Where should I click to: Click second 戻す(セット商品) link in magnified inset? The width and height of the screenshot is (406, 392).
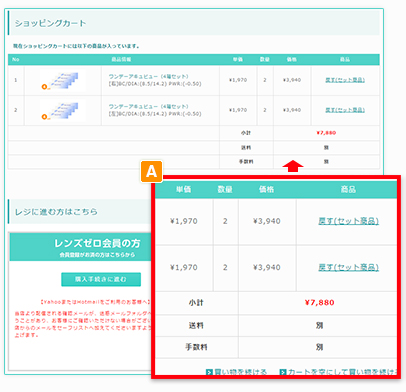348,267
